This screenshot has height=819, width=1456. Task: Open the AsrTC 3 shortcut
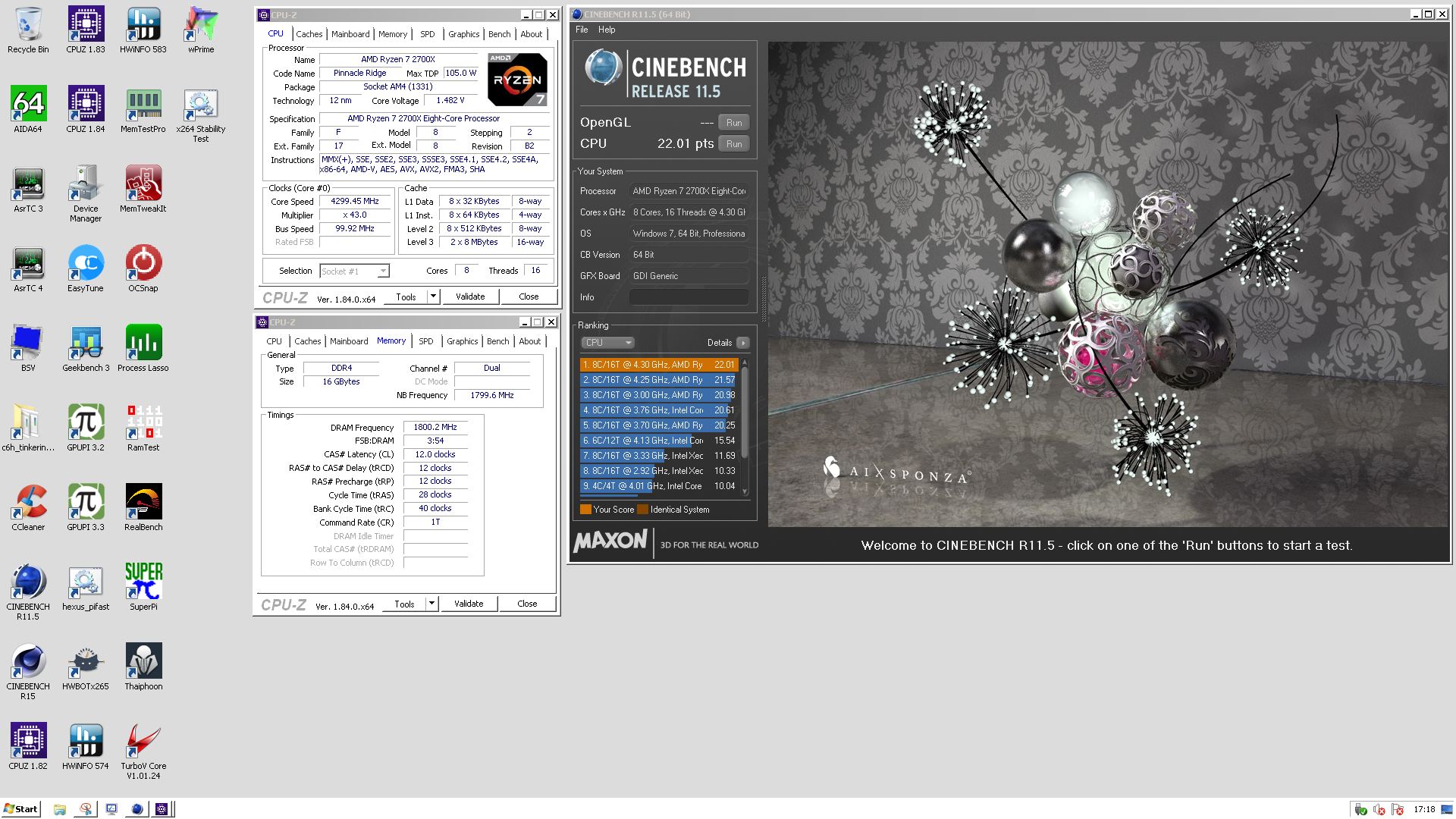tap(28, 190)
